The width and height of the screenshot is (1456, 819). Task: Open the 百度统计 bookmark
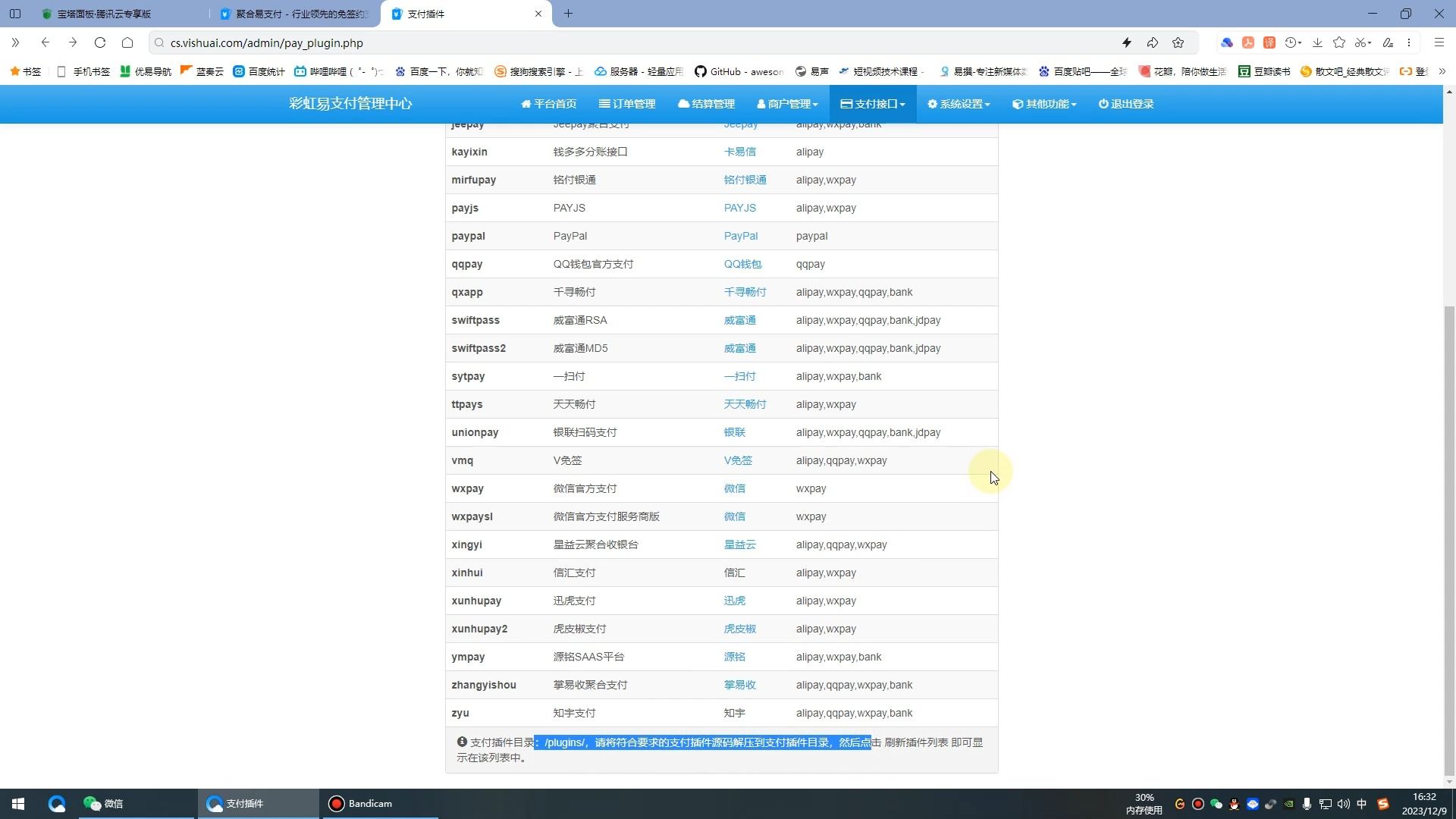pos(259,71)
